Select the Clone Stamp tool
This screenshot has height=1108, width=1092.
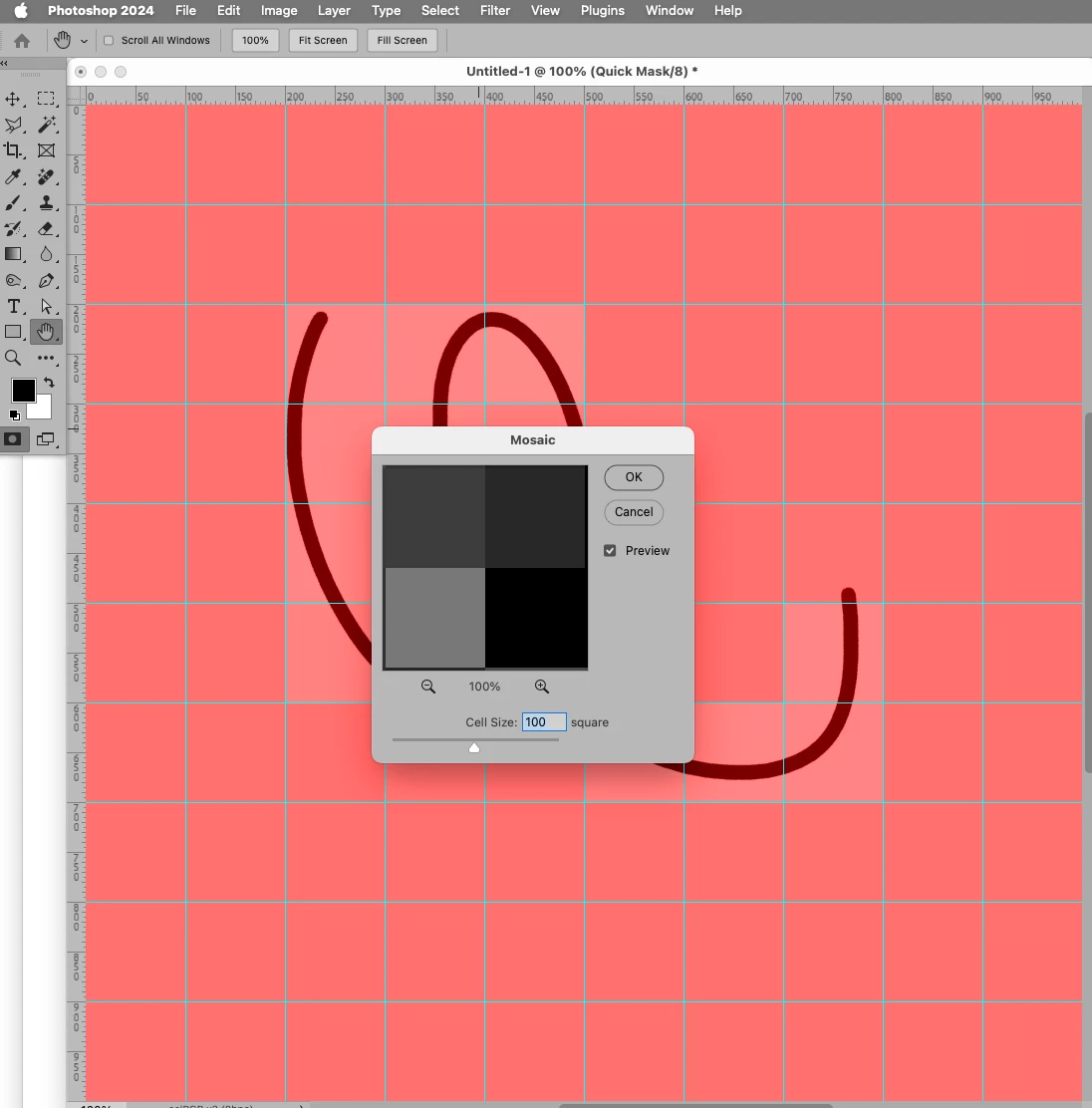(x=46, y=203)
